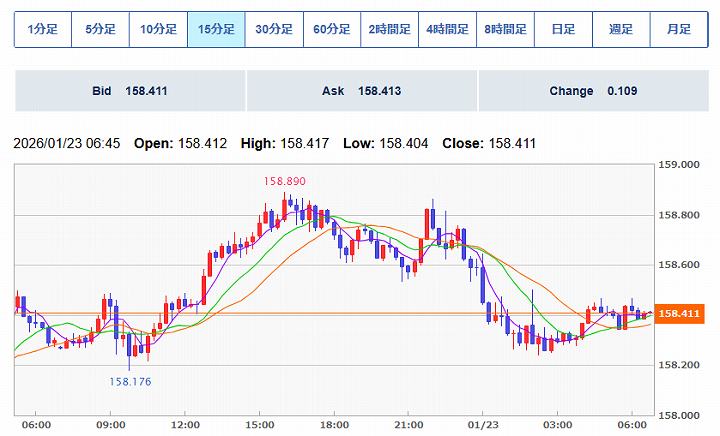The width and height of the screenshot is (720, 436).
Task: Click the Change 0.109 cell
Action: click(x=593, y=91)
